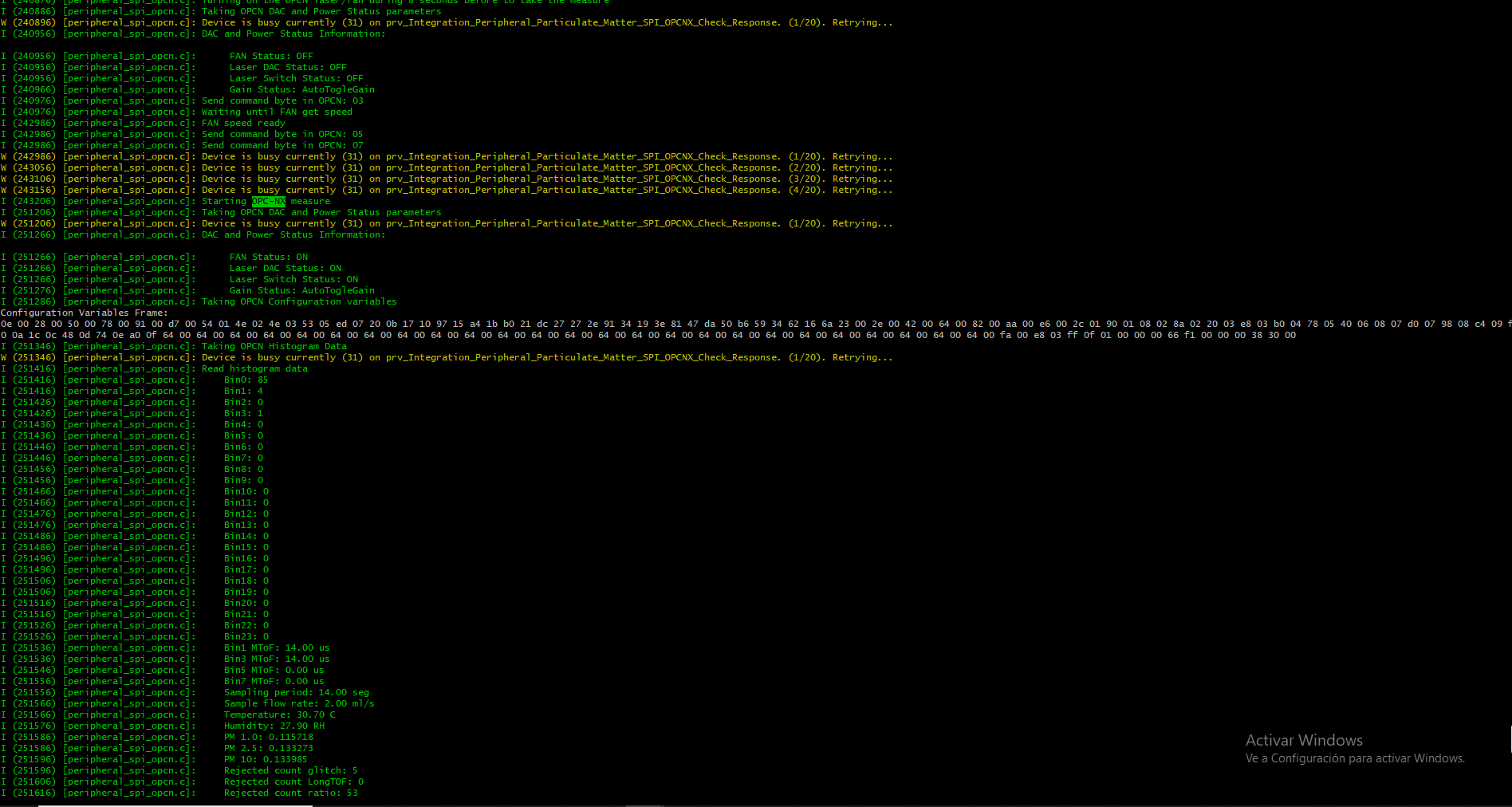Select the Temperature: 30.70 C reading
1512x807 pixels.
point(280,714)
